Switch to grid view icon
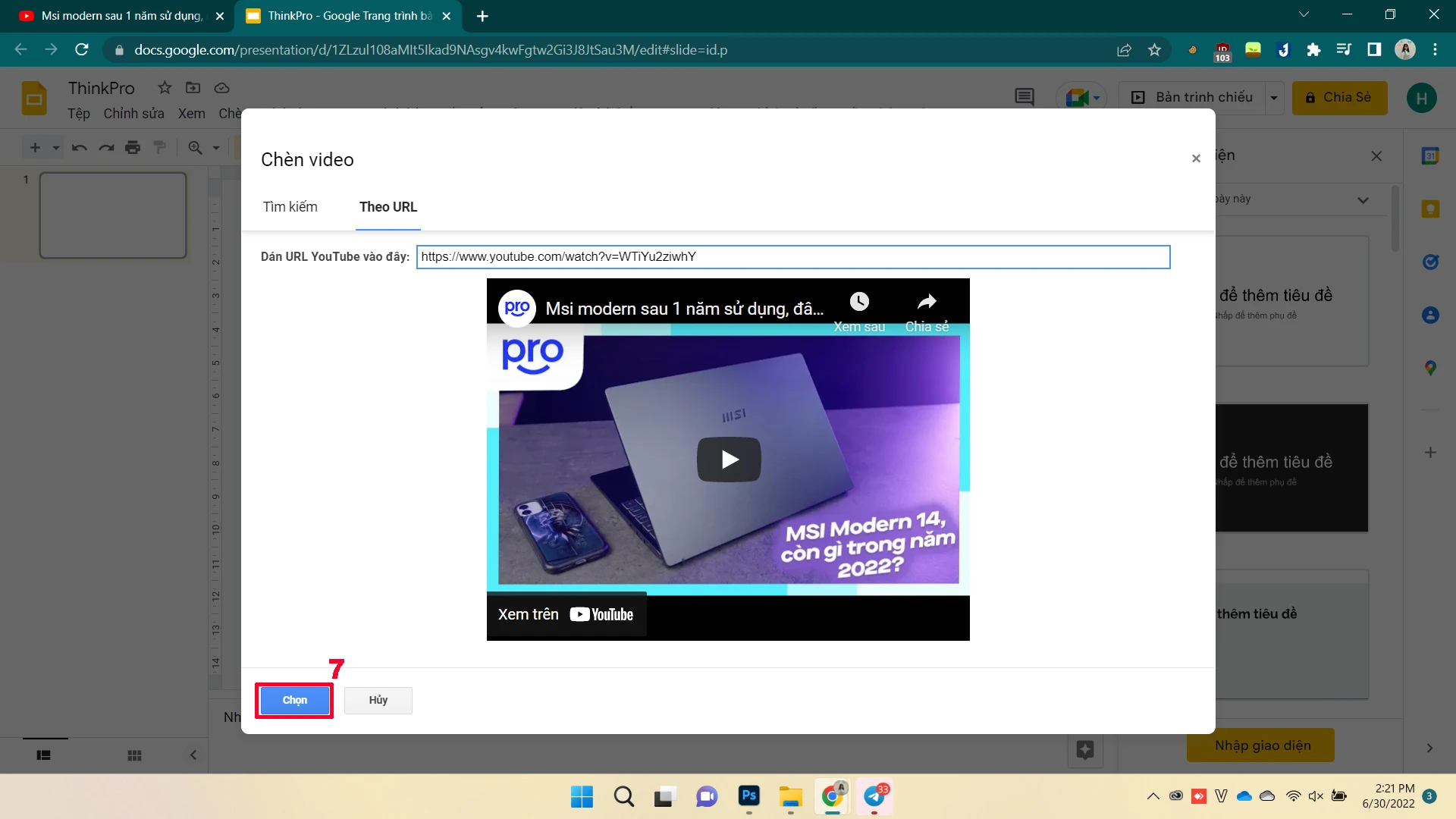This screenshot has width=1456, height=819. 134,755
